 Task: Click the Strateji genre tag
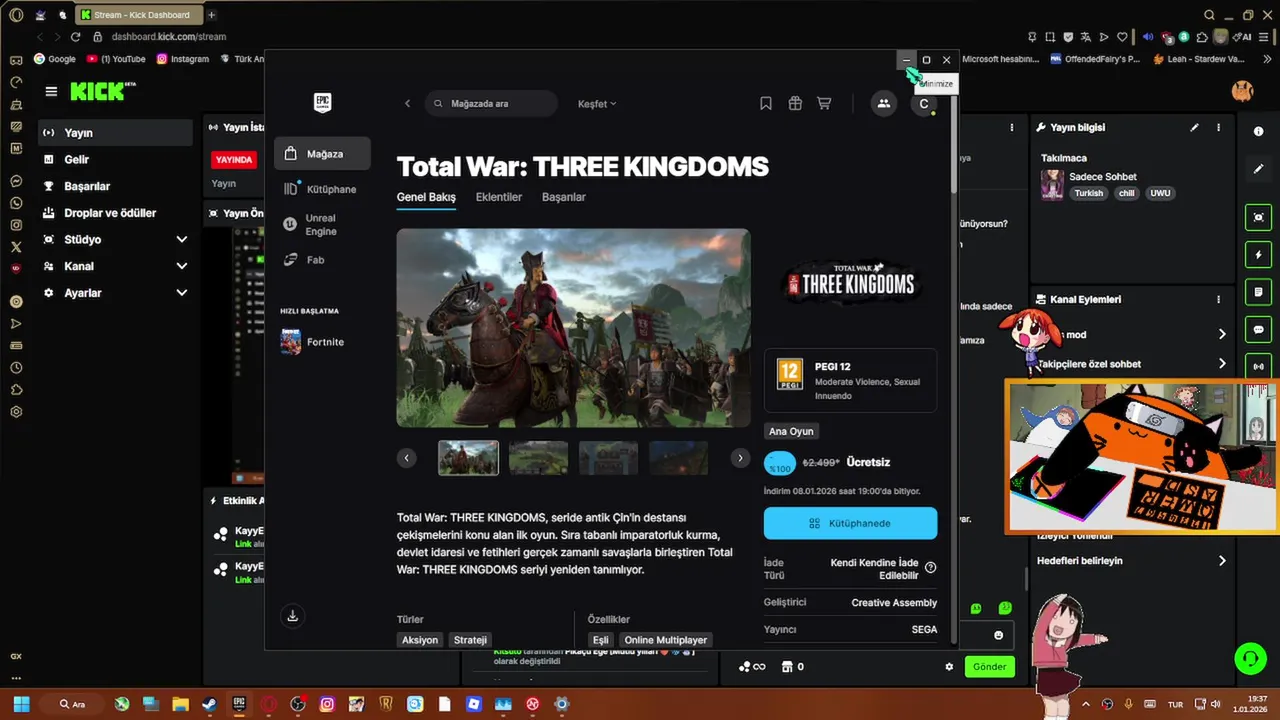(470, 640)
